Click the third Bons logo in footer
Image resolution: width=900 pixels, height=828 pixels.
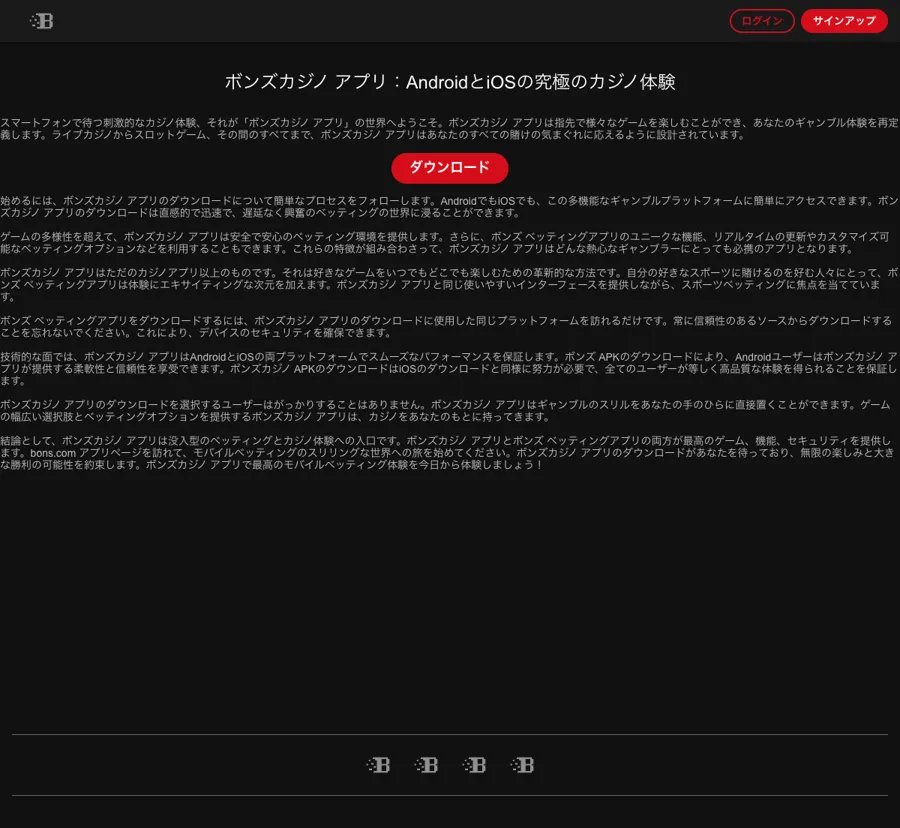click(475, 765)
